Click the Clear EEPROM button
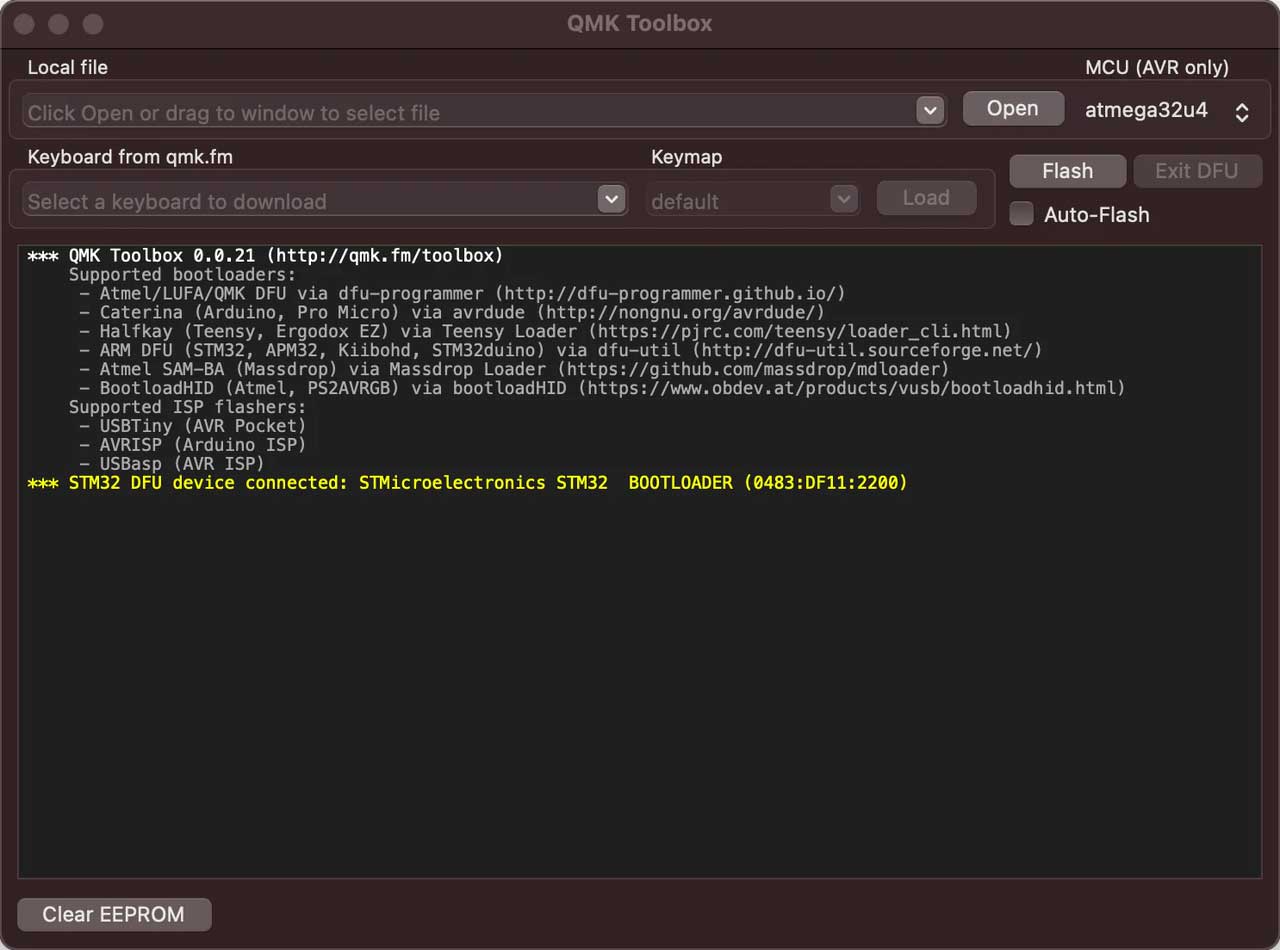The image size is (1280, 950). click(x=113, y=914)
